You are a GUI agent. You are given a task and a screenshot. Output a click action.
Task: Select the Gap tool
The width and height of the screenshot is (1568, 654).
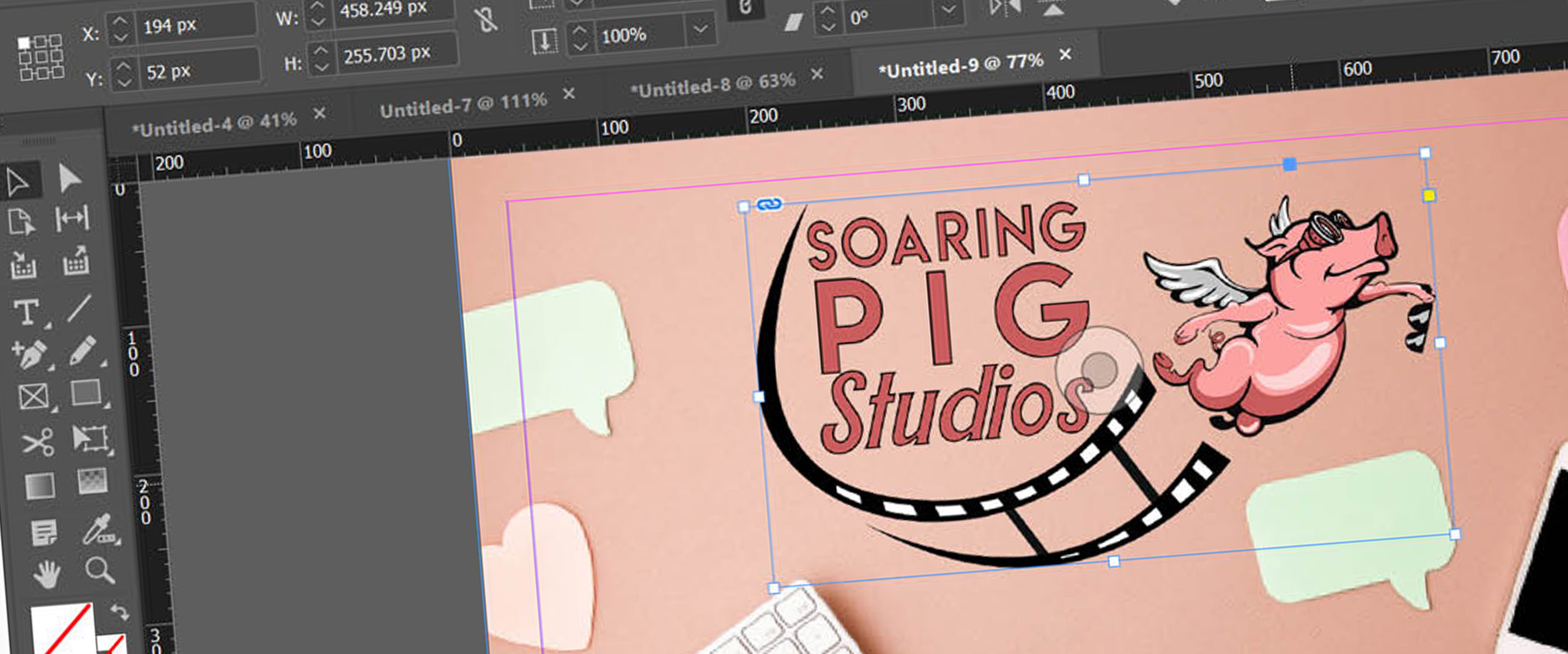coord(72,219)
